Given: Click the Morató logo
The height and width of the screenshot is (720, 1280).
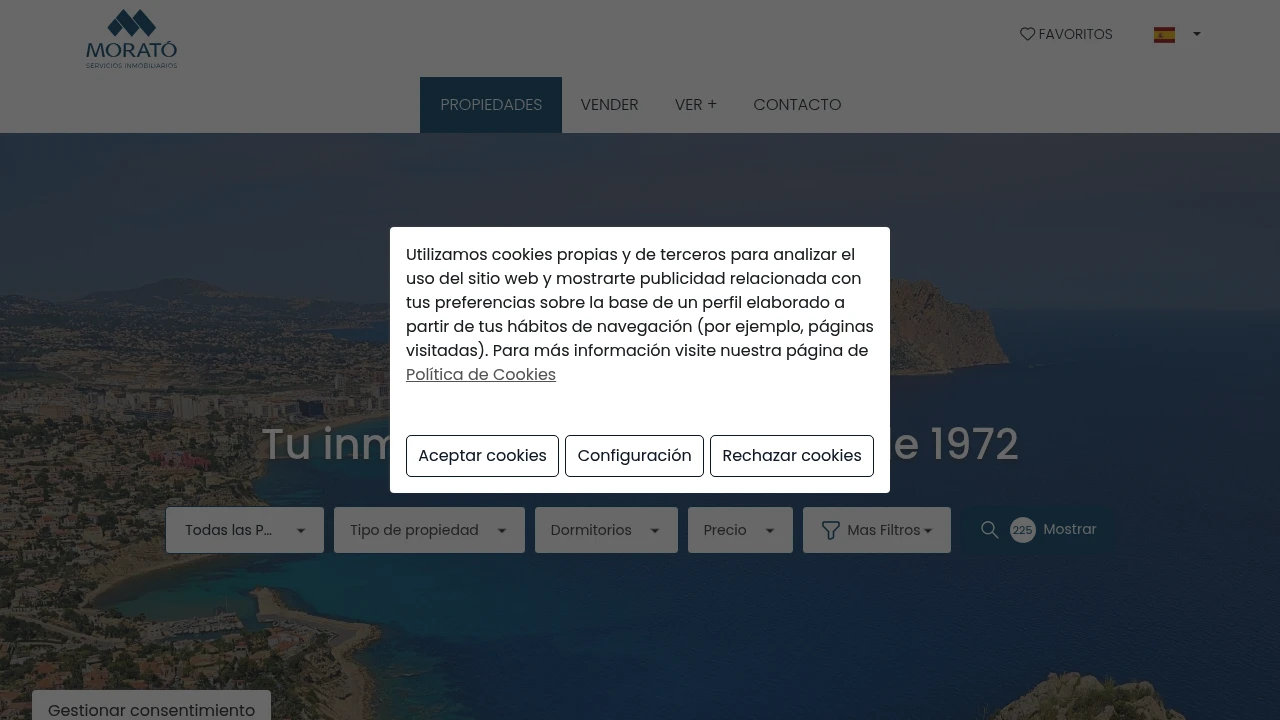Looking at the screenshot, I should [131, 39].
